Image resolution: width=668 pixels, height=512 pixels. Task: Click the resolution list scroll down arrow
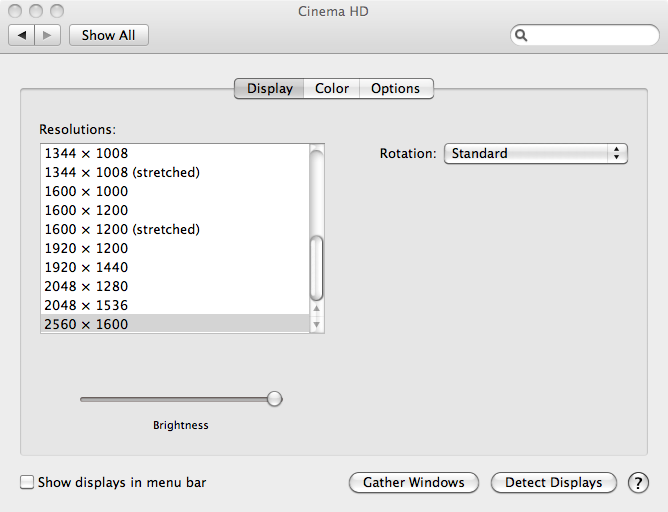click(316, 325)
